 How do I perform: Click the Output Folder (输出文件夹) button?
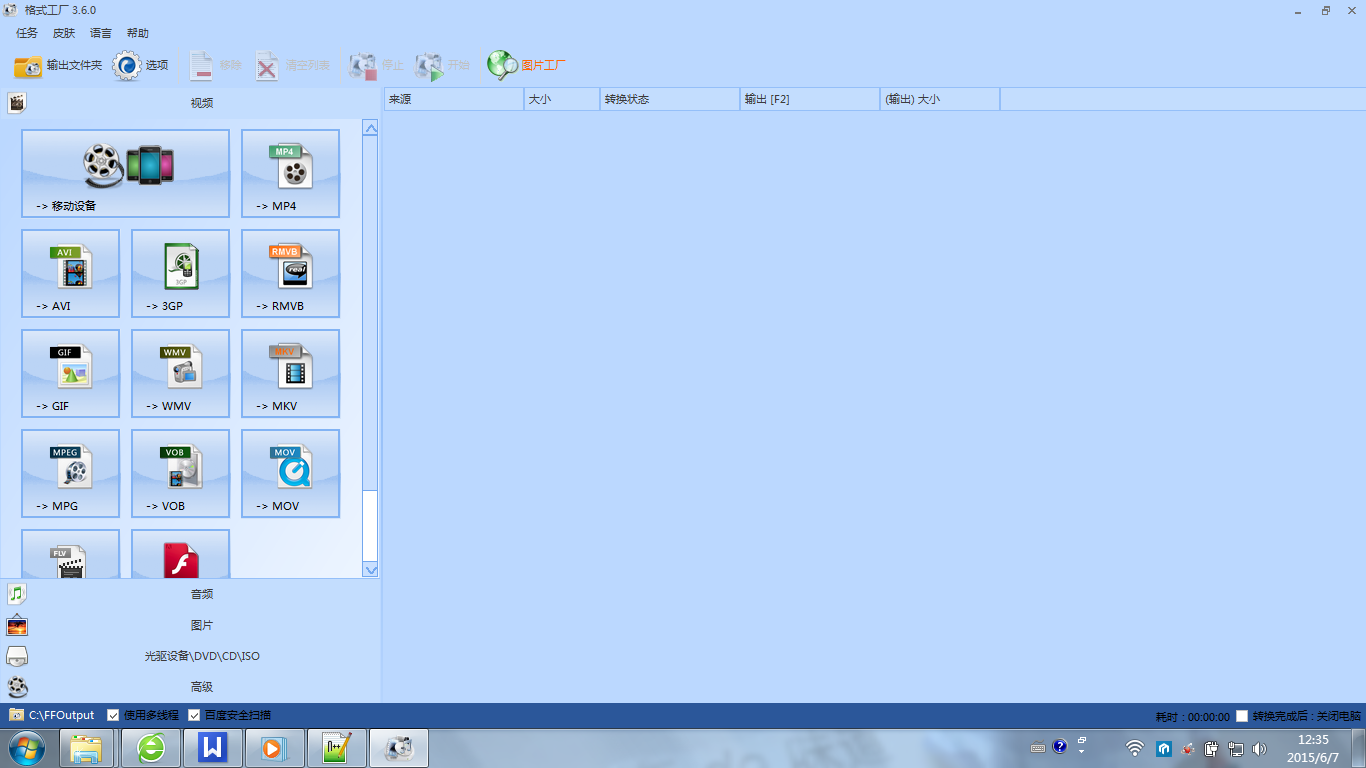pos(58,66)
